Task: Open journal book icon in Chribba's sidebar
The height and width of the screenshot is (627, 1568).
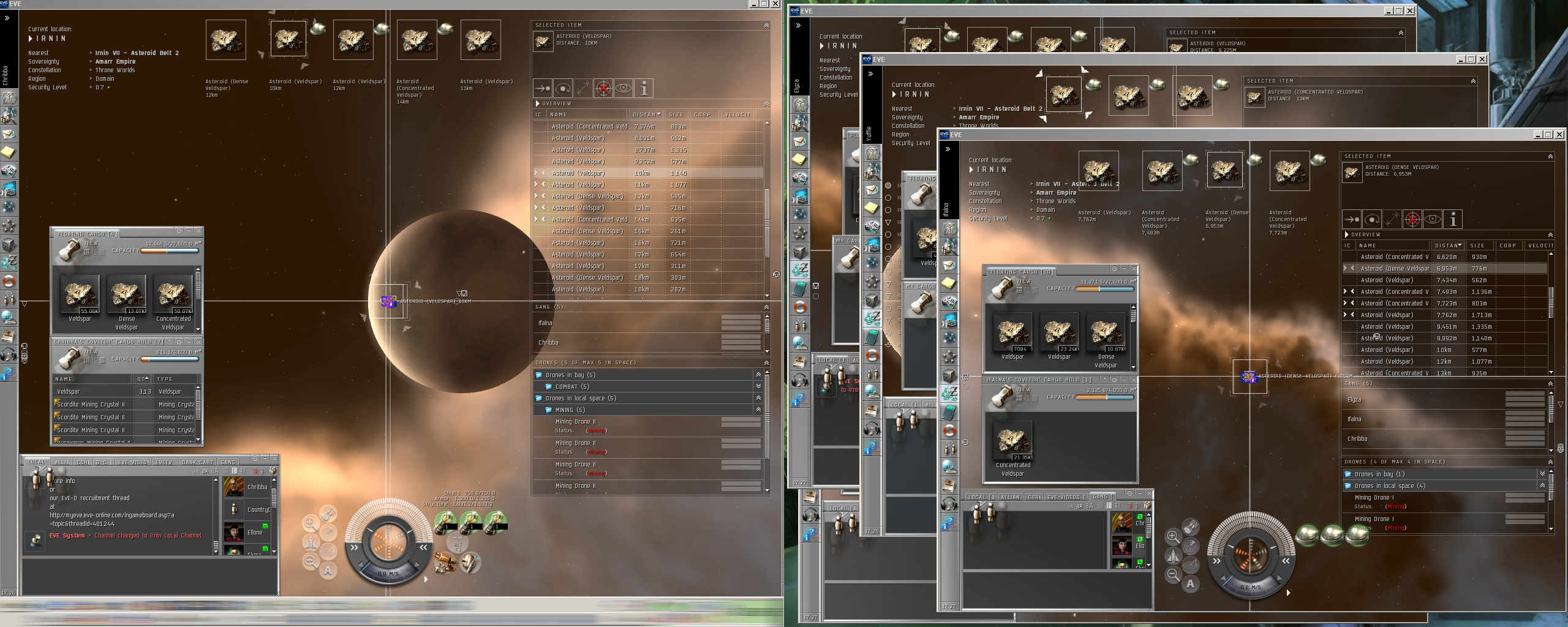Action: [x=9, y=336]
